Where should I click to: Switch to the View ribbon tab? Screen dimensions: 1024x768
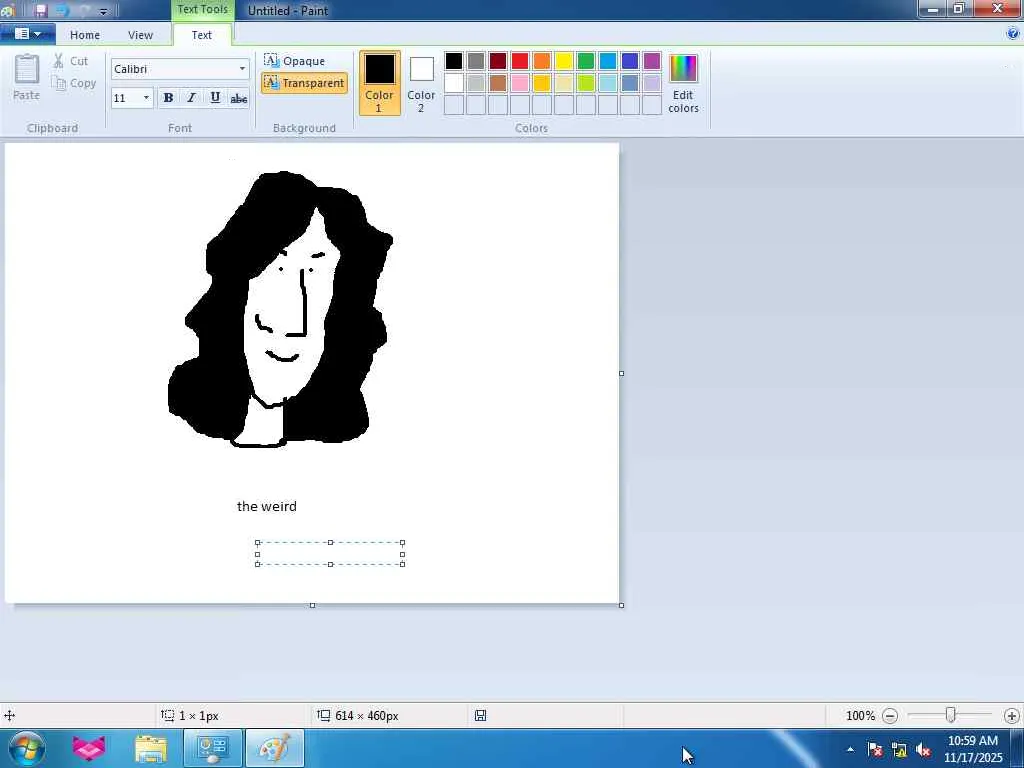140,35
